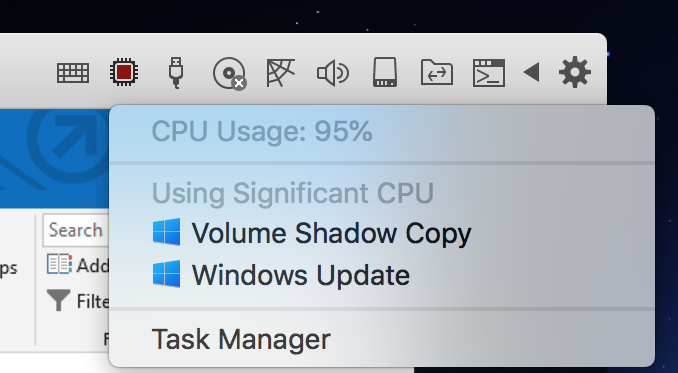Collapse the status icons with the left arrow

pos(531,72)
